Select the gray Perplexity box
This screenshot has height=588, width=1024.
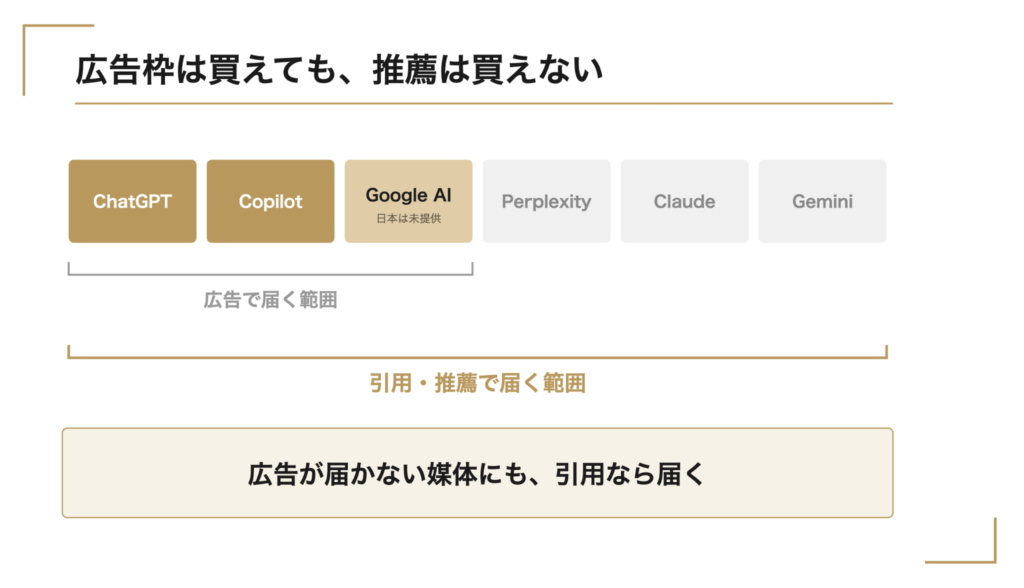[x=547, y=201]
